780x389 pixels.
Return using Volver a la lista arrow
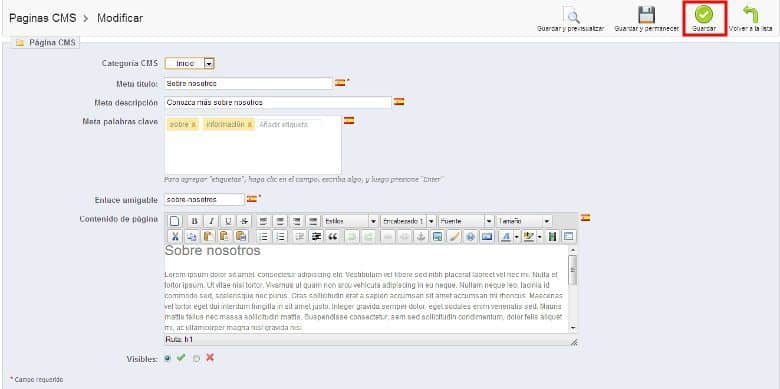pos(750,15)
